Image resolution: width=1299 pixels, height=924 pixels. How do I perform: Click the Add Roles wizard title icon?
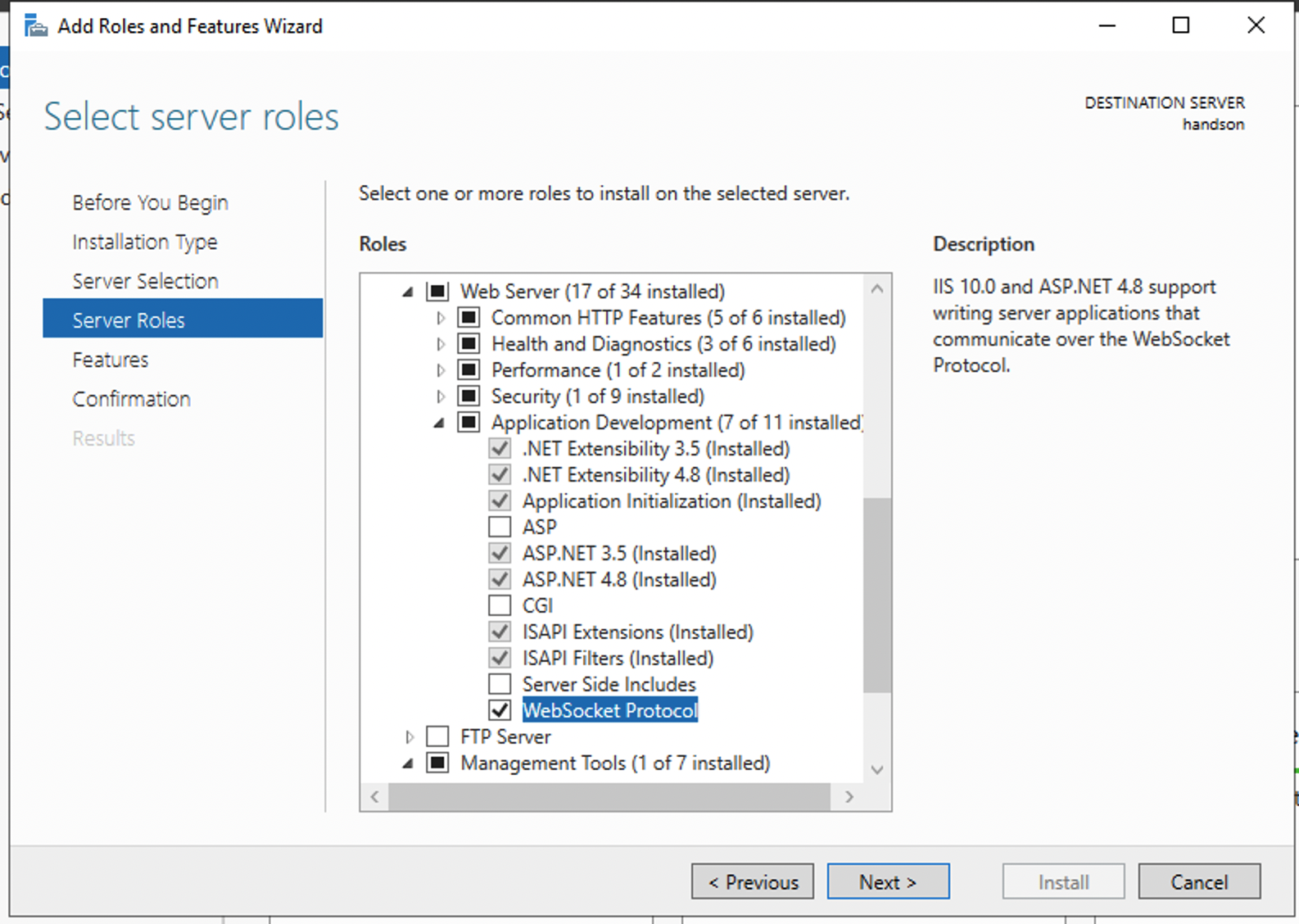click(35, 26)
